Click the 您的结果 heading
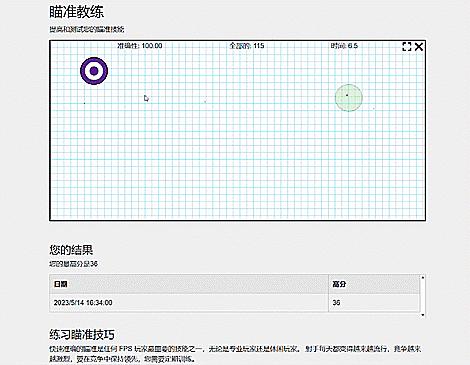This screenshot has height=365, width=470. coord(71,250)
